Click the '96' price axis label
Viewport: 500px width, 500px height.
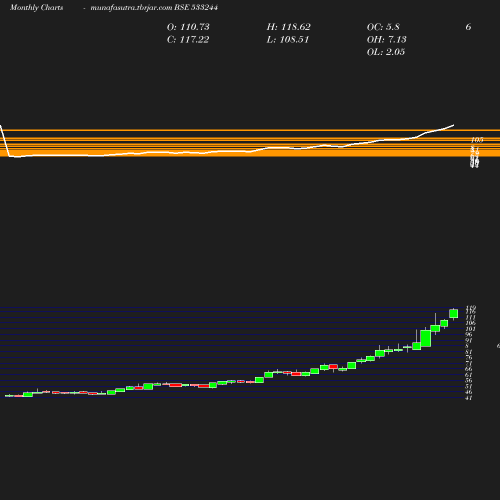pyautogui.click(x=469, y=335)
